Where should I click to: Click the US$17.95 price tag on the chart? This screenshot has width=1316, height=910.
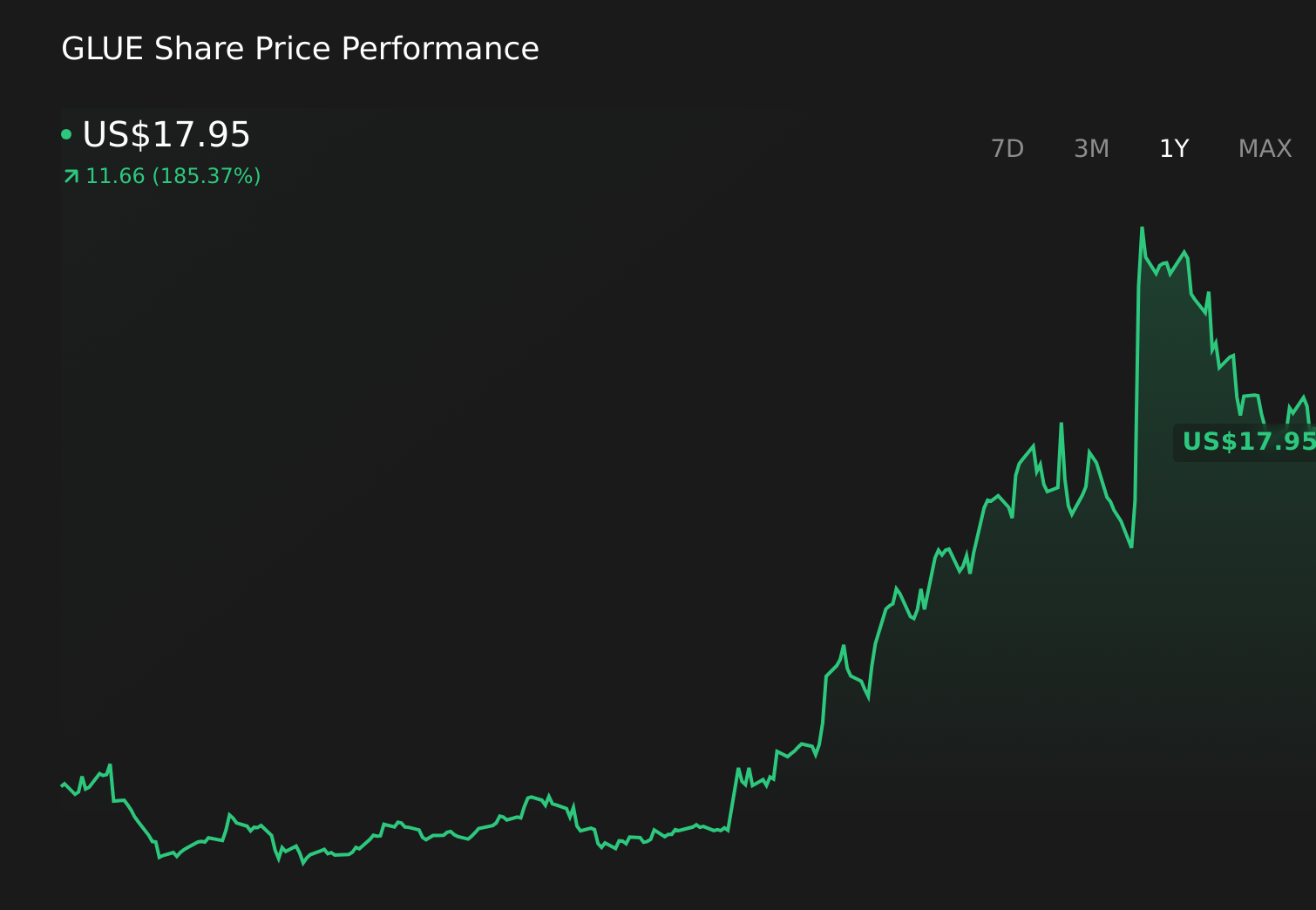pos(1245,442)
